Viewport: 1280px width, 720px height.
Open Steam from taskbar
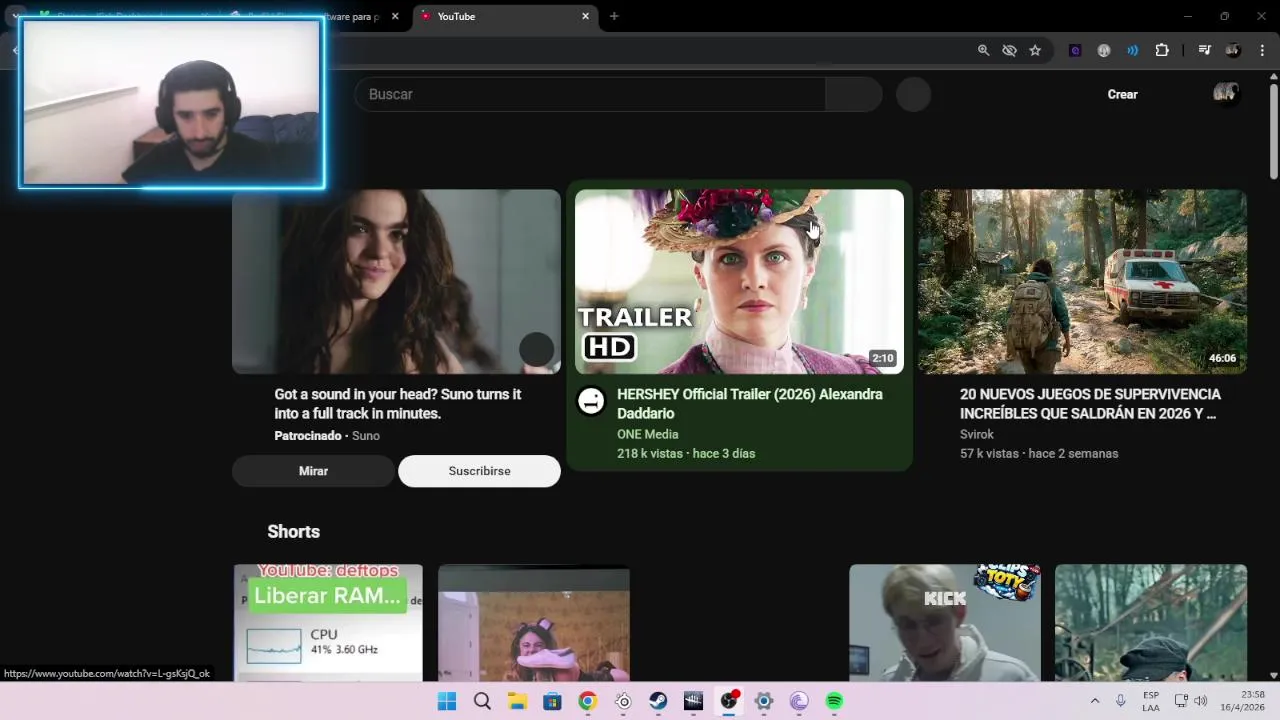pyautogui.click(x=658, y=701)
